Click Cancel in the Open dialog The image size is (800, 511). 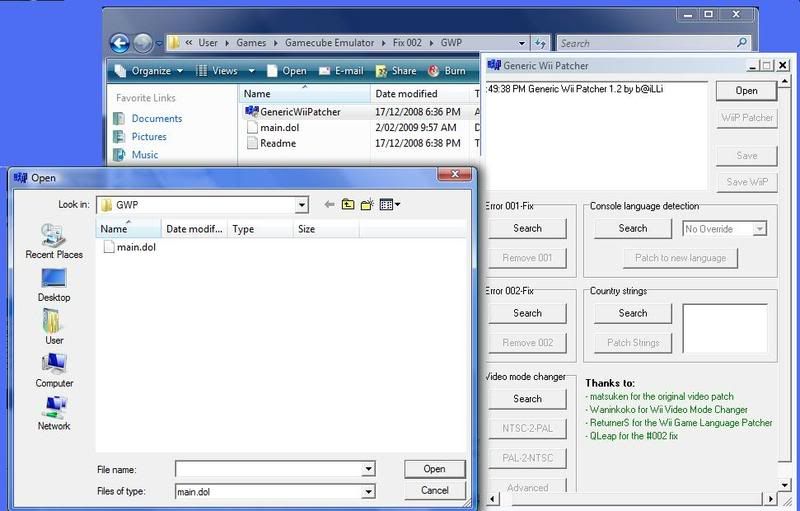[x=435, y=491]
